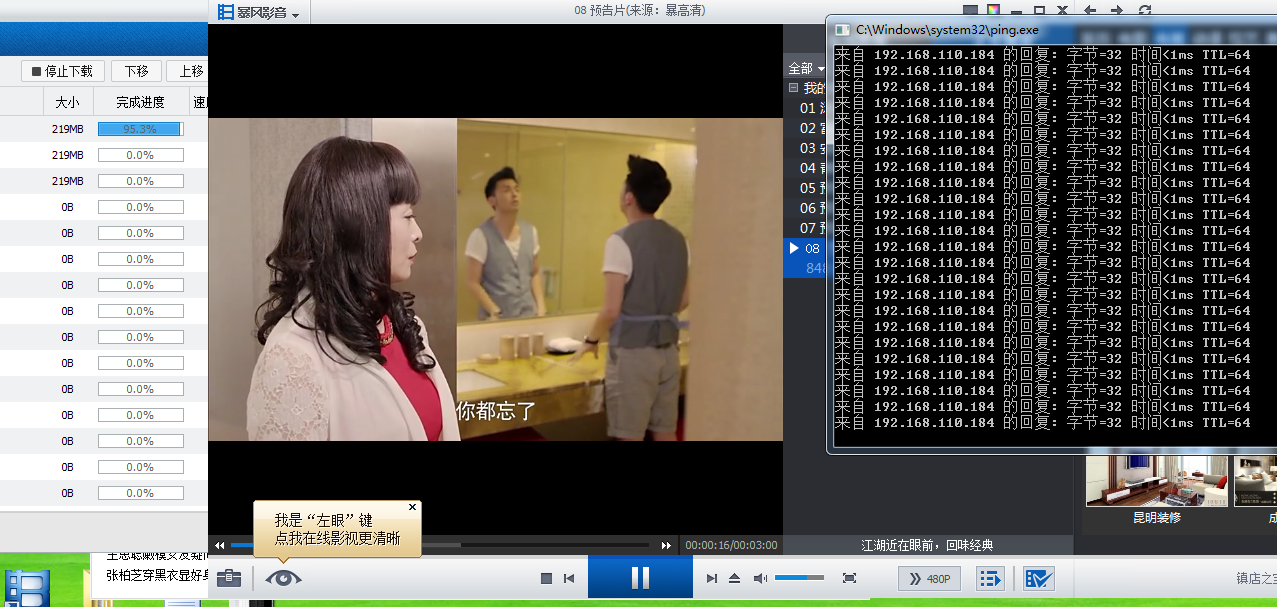Adjust the volume slider

point(799,577)
